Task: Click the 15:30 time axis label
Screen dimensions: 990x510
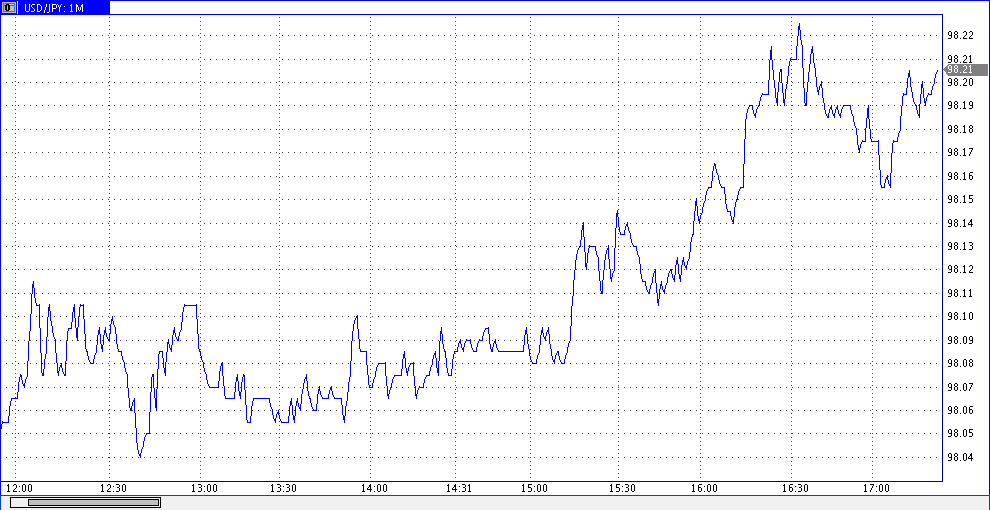Action: [x=623, y=489]
